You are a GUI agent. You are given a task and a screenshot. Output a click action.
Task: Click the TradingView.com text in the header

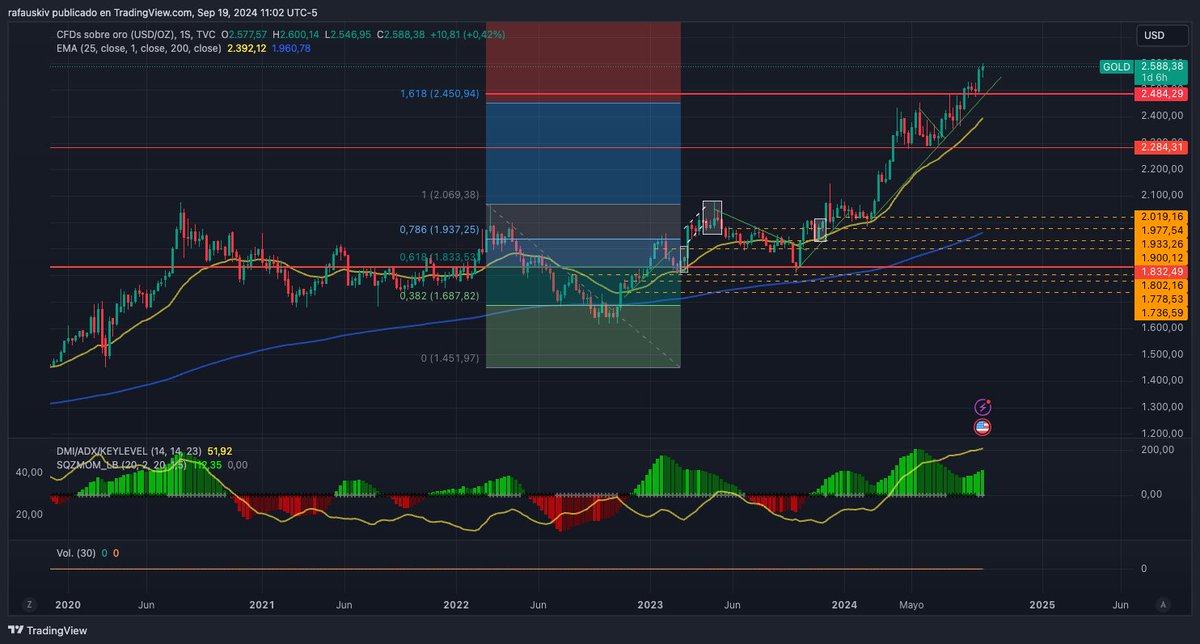155,13
